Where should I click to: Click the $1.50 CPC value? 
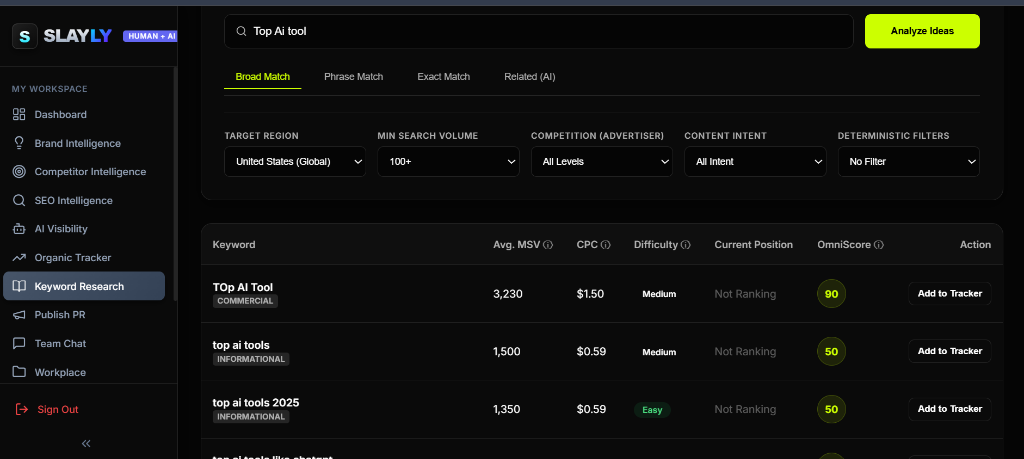(x=590, y=294)
